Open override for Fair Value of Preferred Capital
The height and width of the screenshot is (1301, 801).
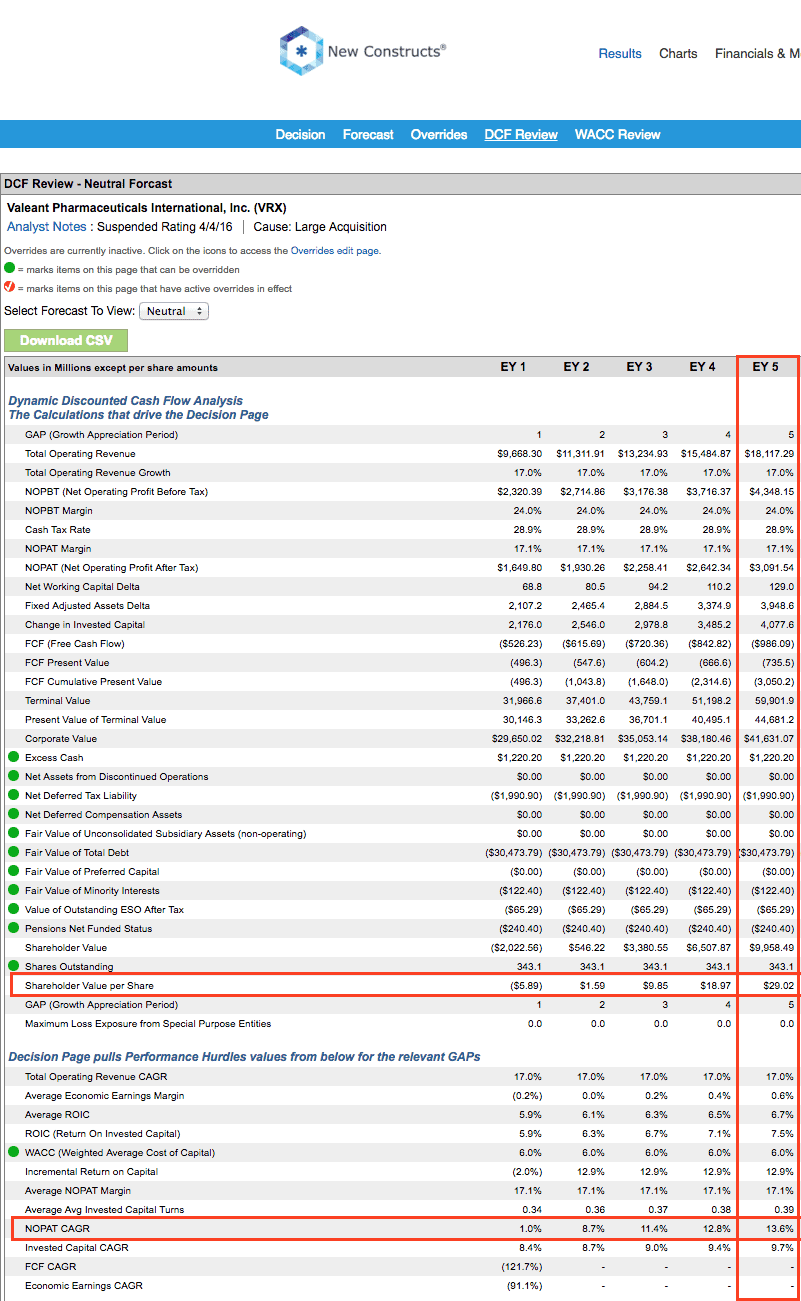point(13,871)
